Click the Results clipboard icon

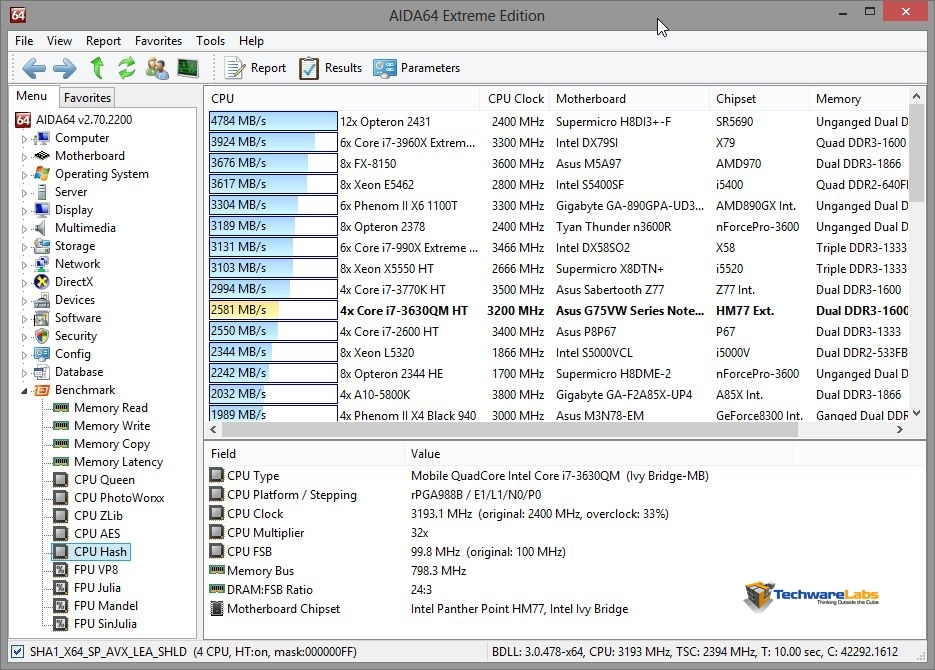click(x=309, y=68)
